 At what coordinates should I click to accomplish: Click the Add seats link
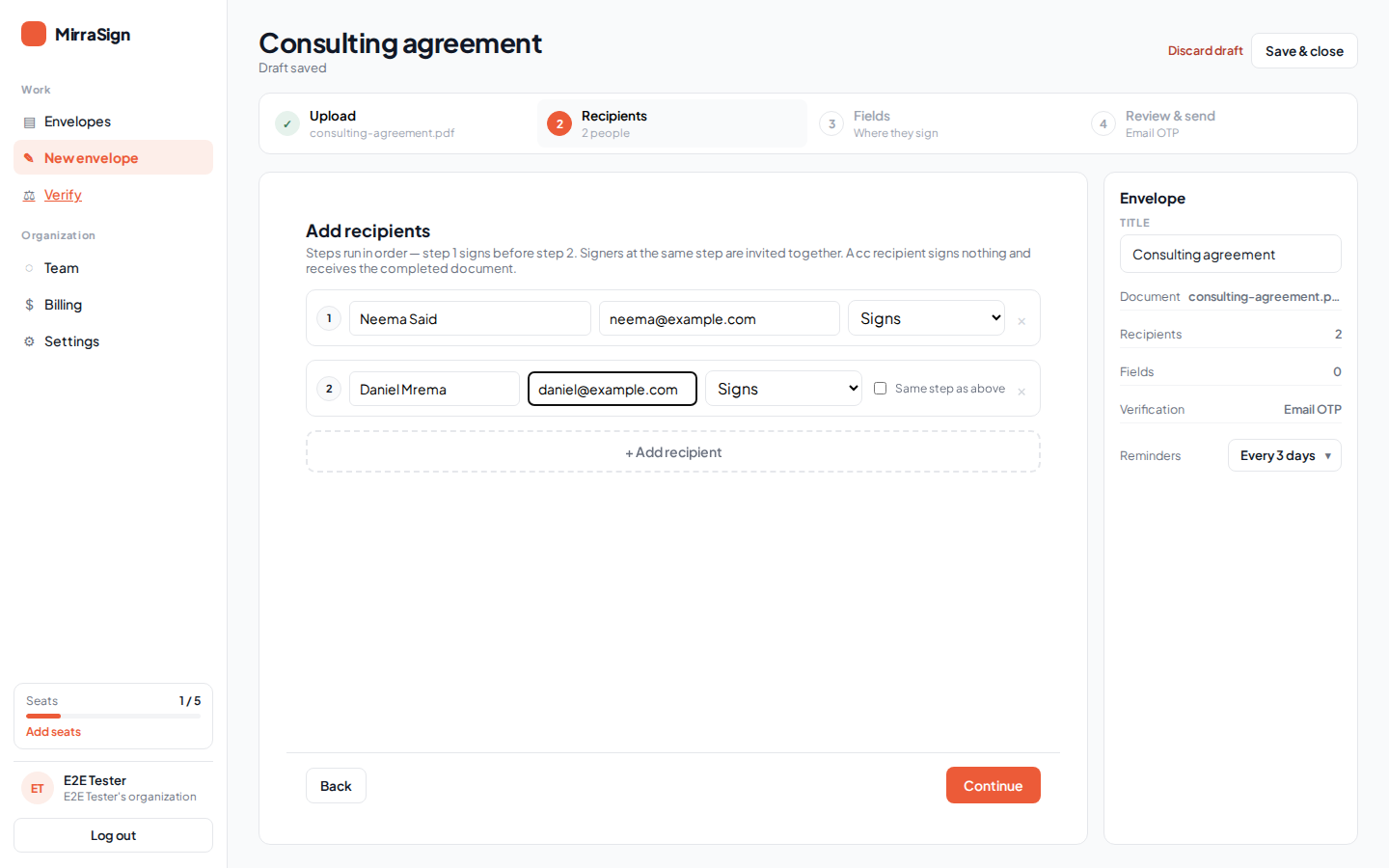pyautogui.click(x=53, y=732)
